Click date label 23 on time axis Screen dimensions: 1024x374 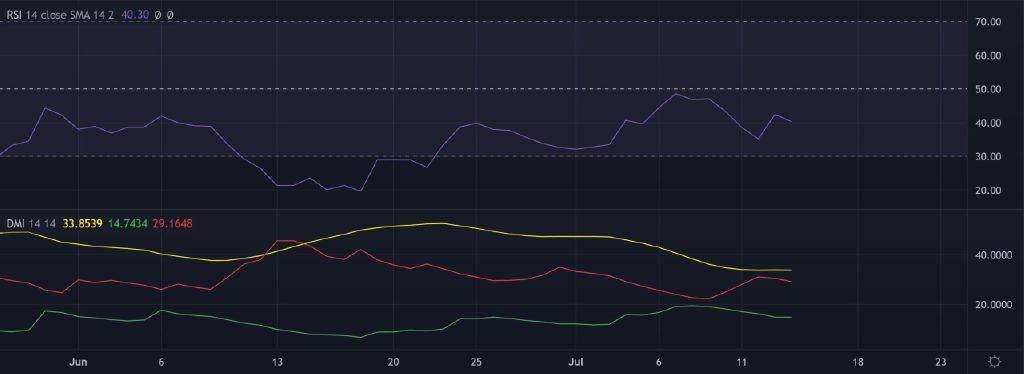point(940,362)
